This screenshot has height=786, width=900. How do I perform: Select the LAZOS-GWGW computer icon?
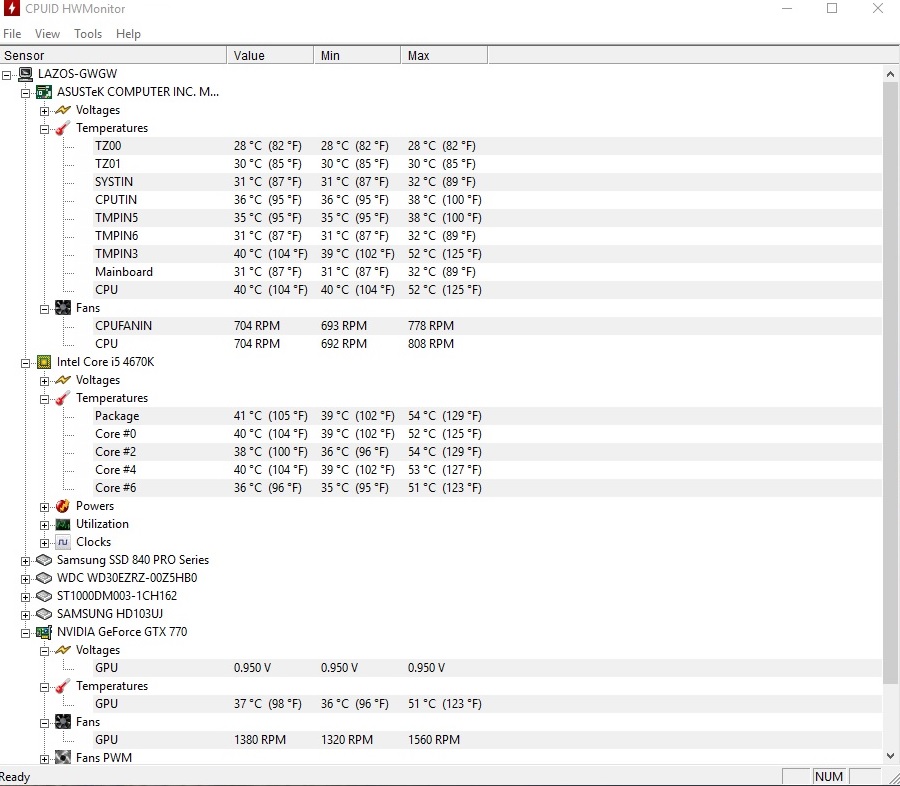pos(25,74)
